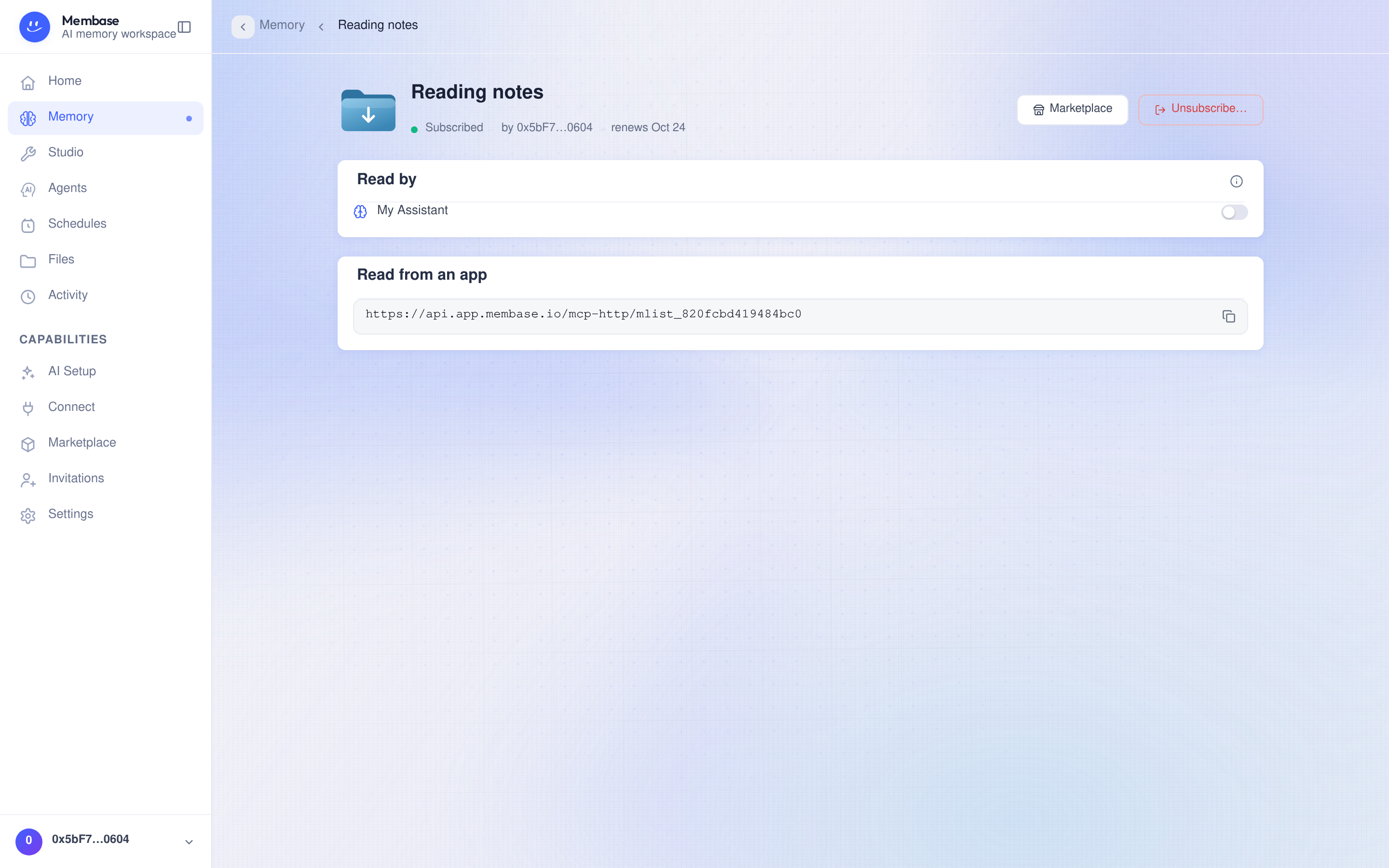Image resolution: width=1389 pixels, height=868 pixels.
Task: Go back with breadcrumb back arrow
Action: 243,27
